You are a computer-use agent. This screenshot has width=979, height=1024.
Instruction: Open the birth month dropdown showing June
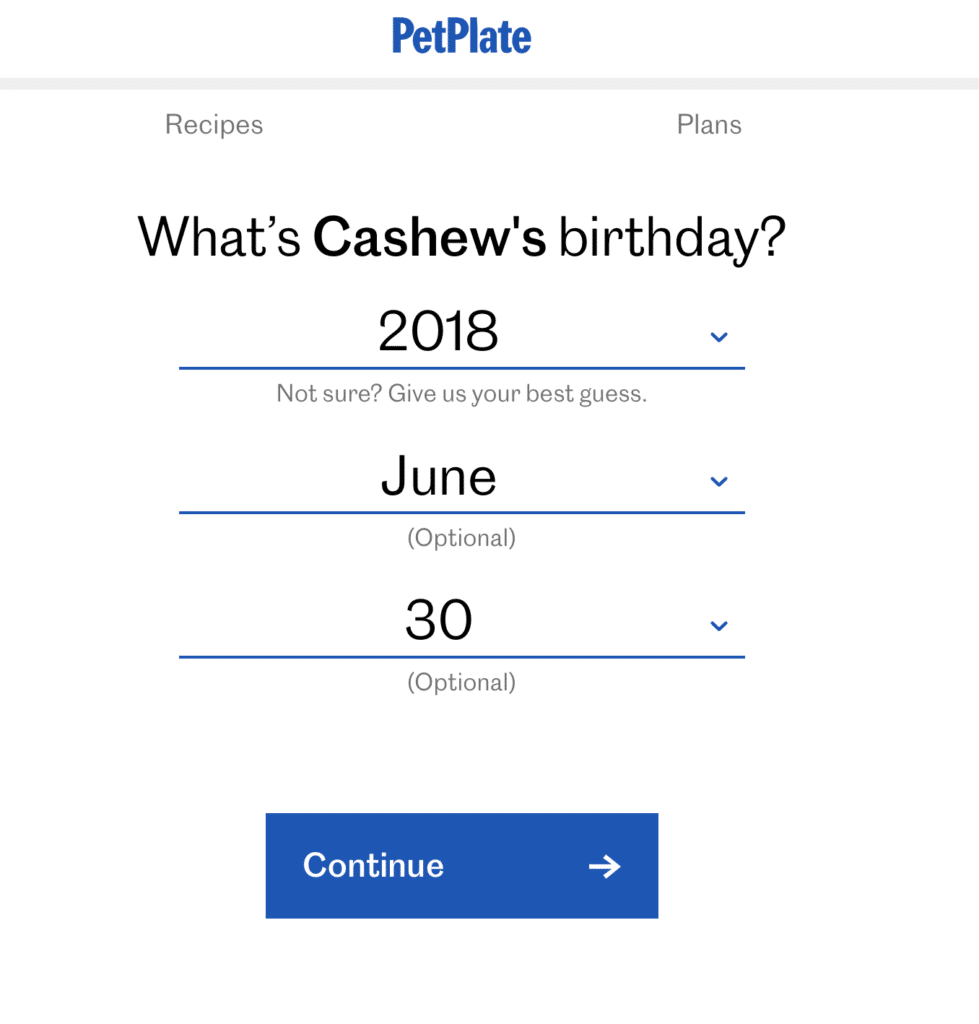tap(438, 477)
